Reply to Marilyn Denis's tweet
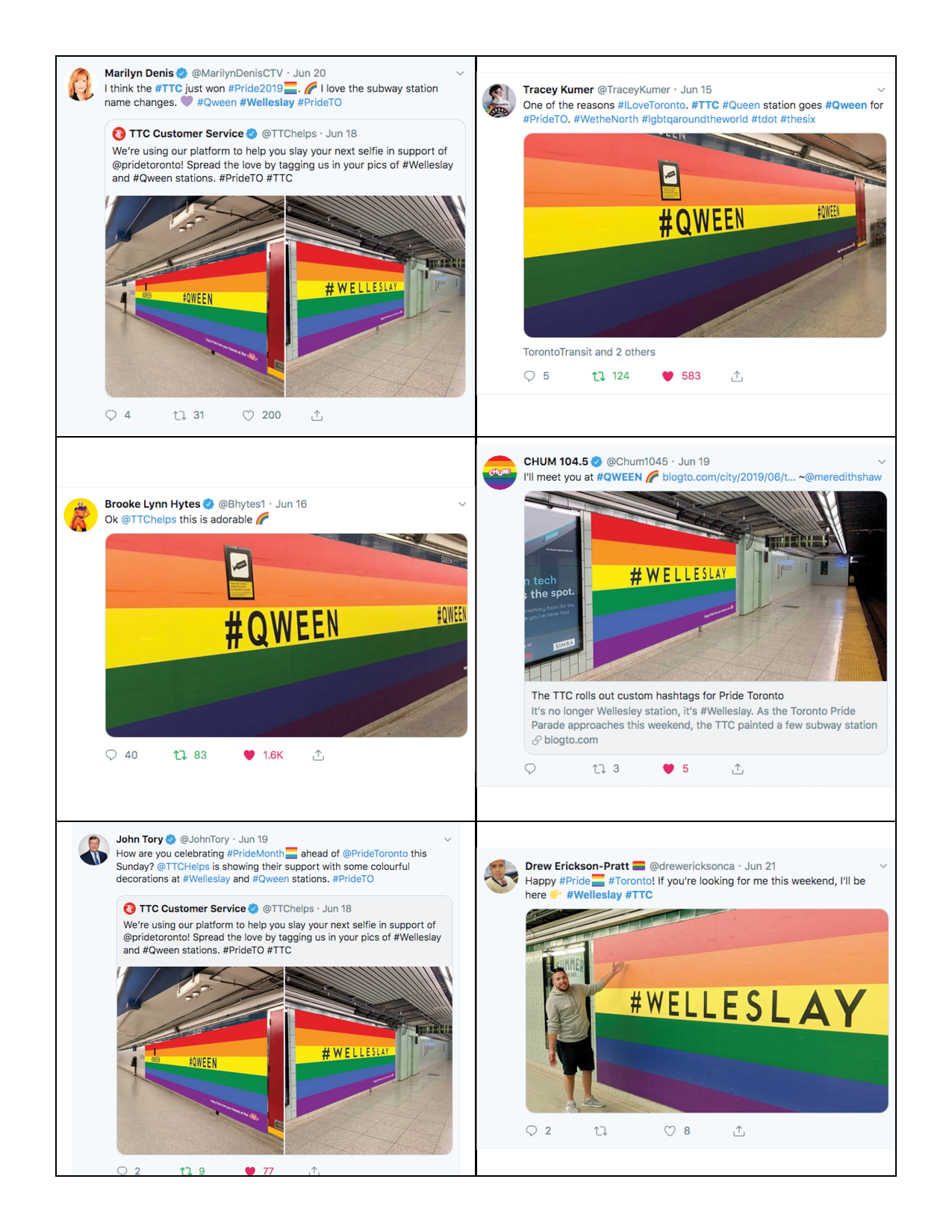Image resolution: width=952 pixels, height=1232 pixels. click(111, 415)
